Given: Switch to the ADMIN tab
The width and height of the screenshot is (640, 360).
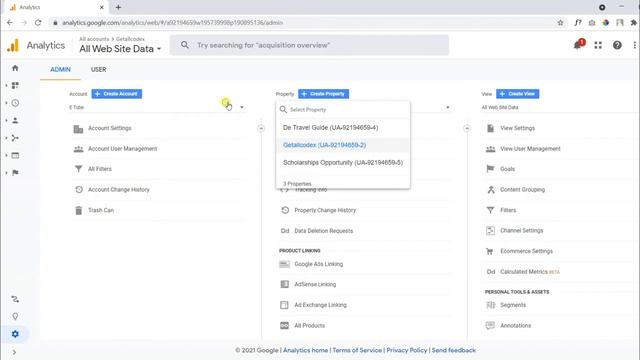Looking at the screenshot, I should (60, 69).
